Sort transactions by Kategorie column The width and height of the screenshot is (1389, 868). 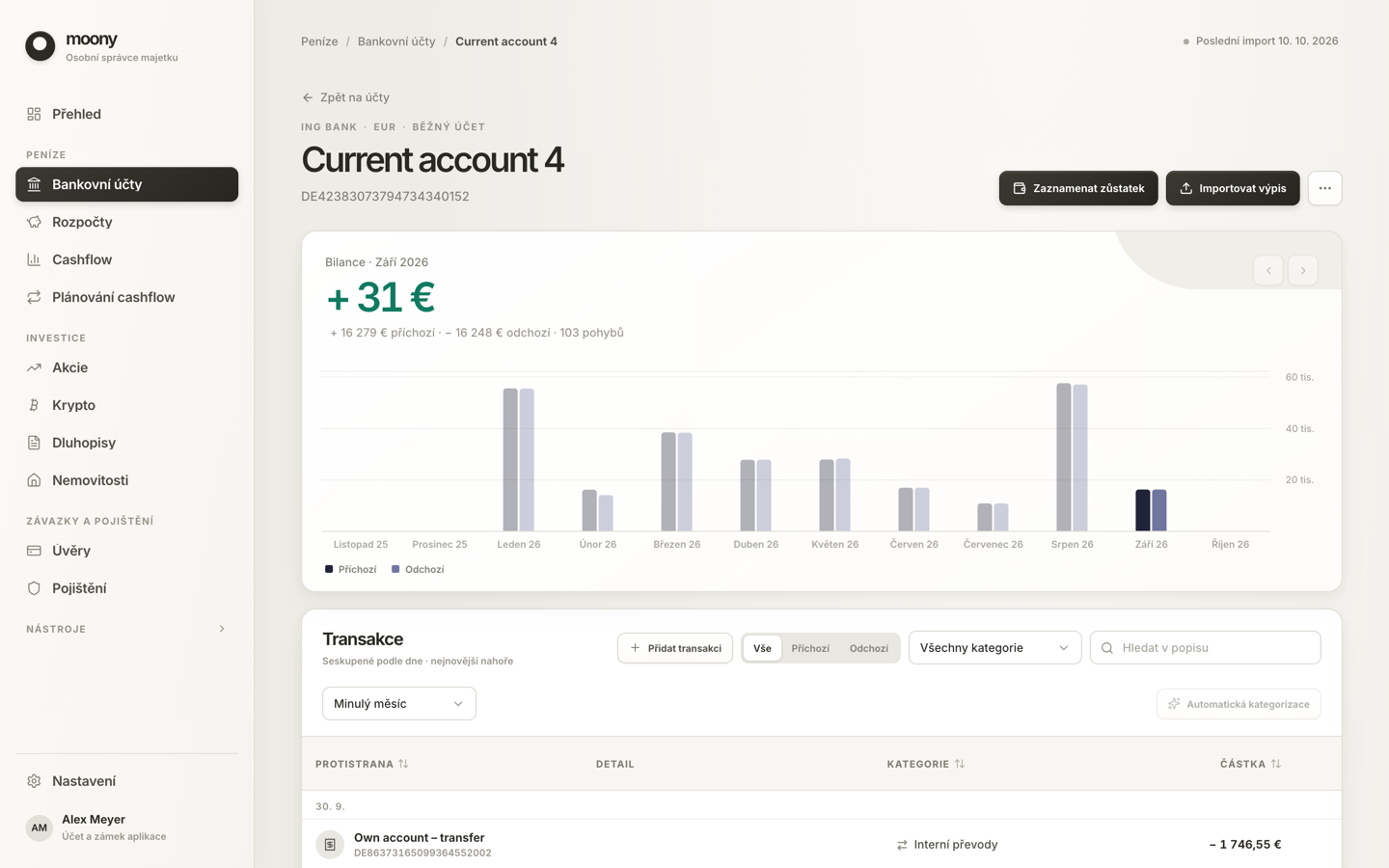[926, 764]
